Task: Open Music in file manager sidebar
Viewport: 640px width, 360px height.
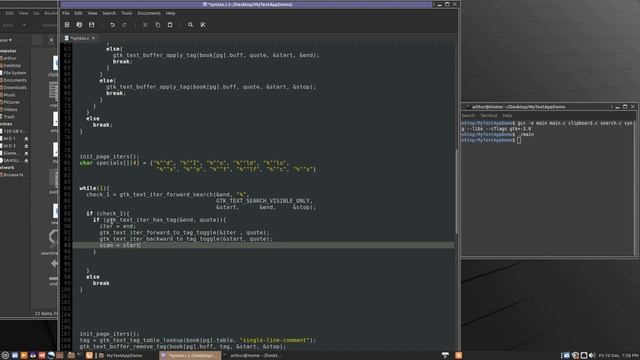Action: coord(9,95)
